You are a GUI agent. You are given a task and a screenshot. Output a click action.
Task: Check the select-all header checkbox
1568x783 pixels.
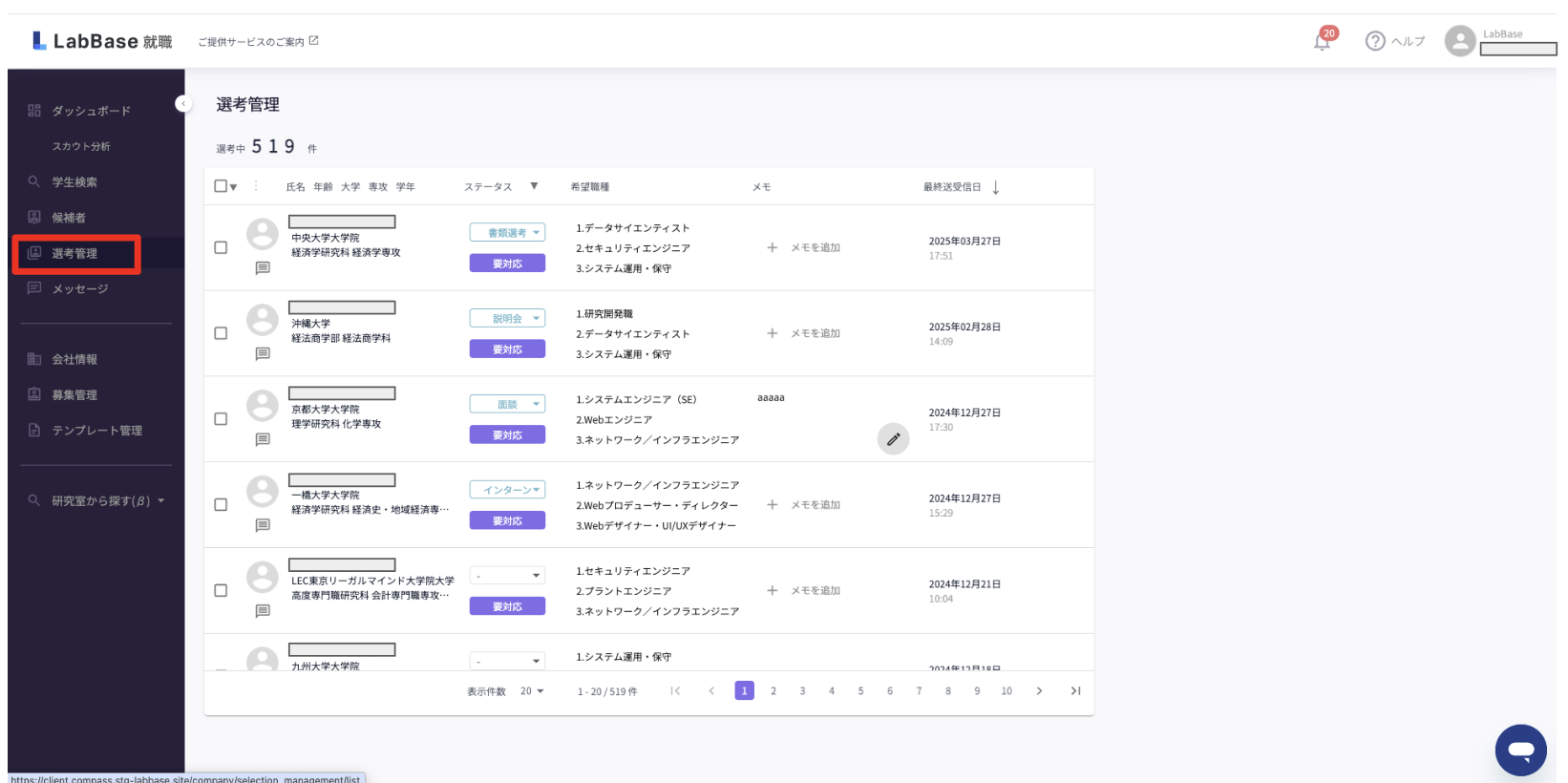tap(221, 186)
